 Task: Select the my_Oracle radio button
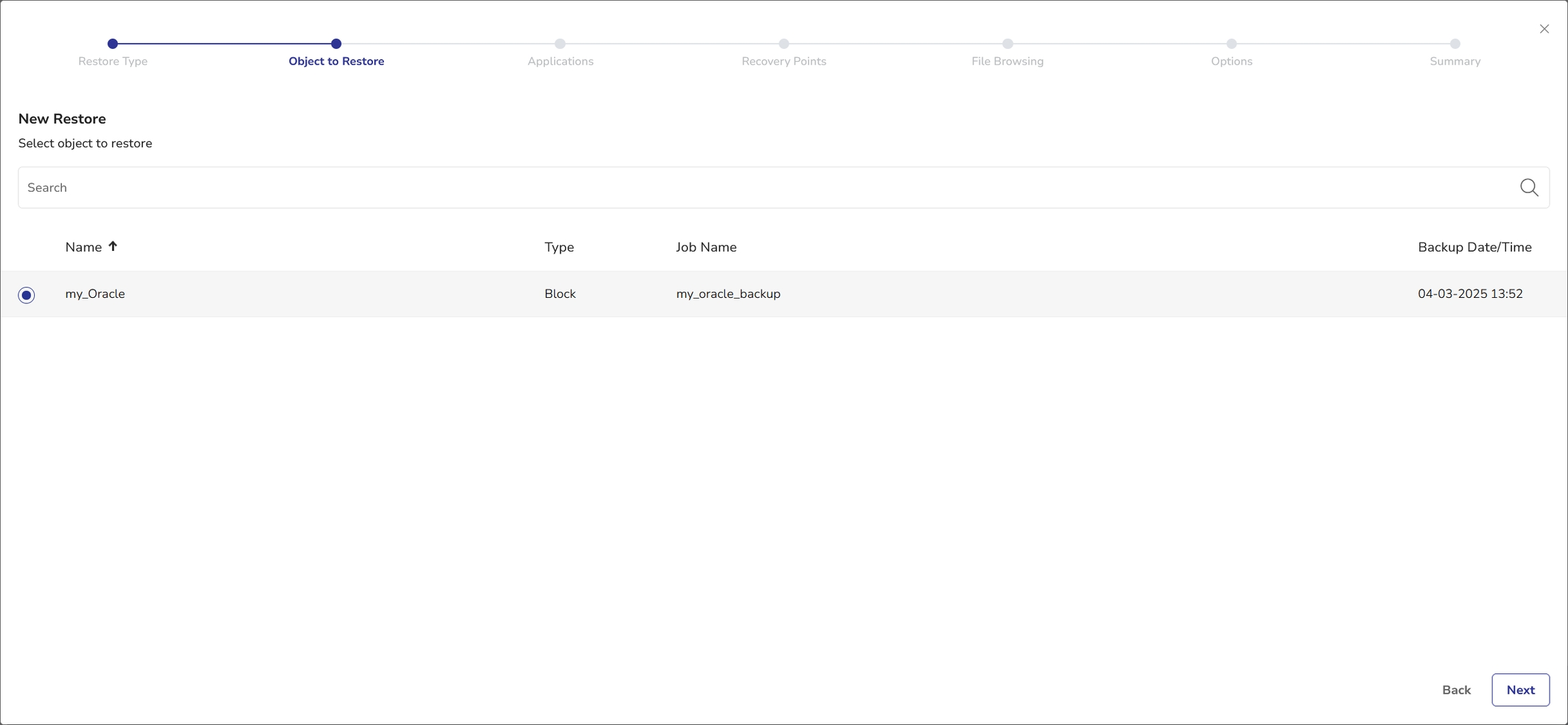click(x=27, y=294)
